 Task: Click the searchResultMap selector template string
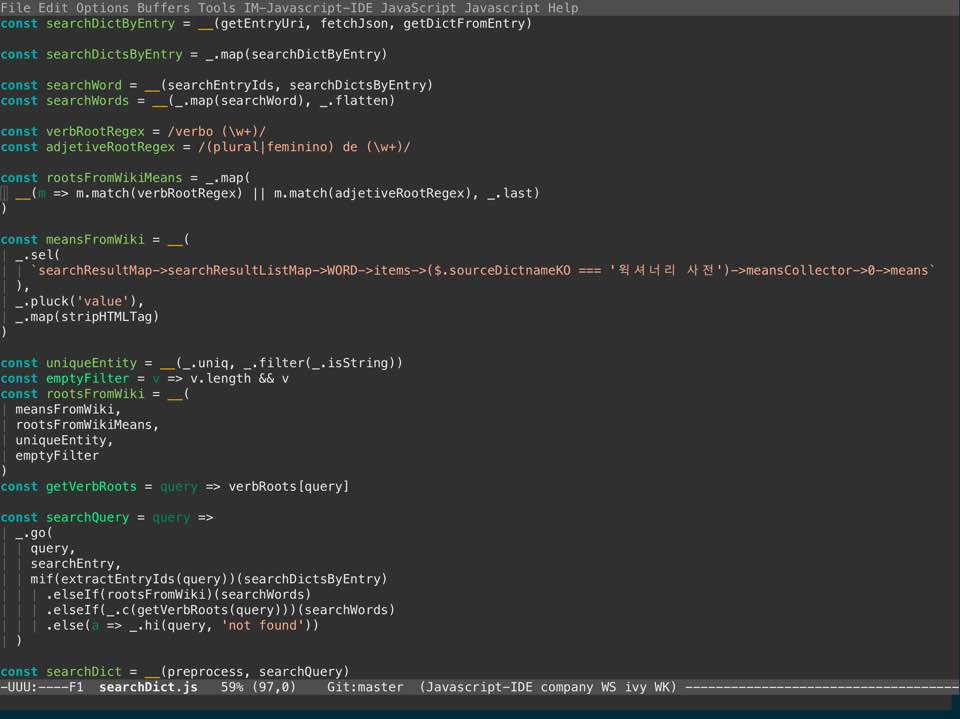point(482,270)
